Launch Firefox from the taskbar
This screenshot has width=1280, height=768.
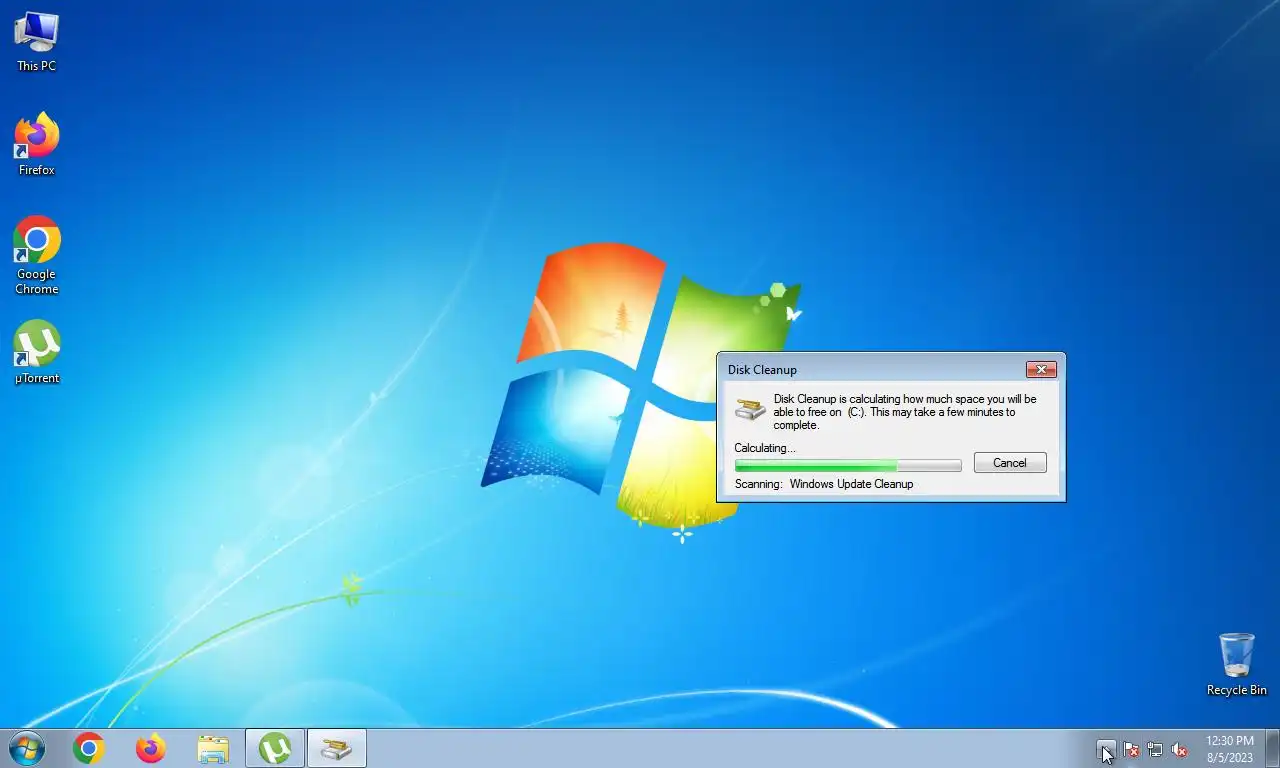click(150, 748)
